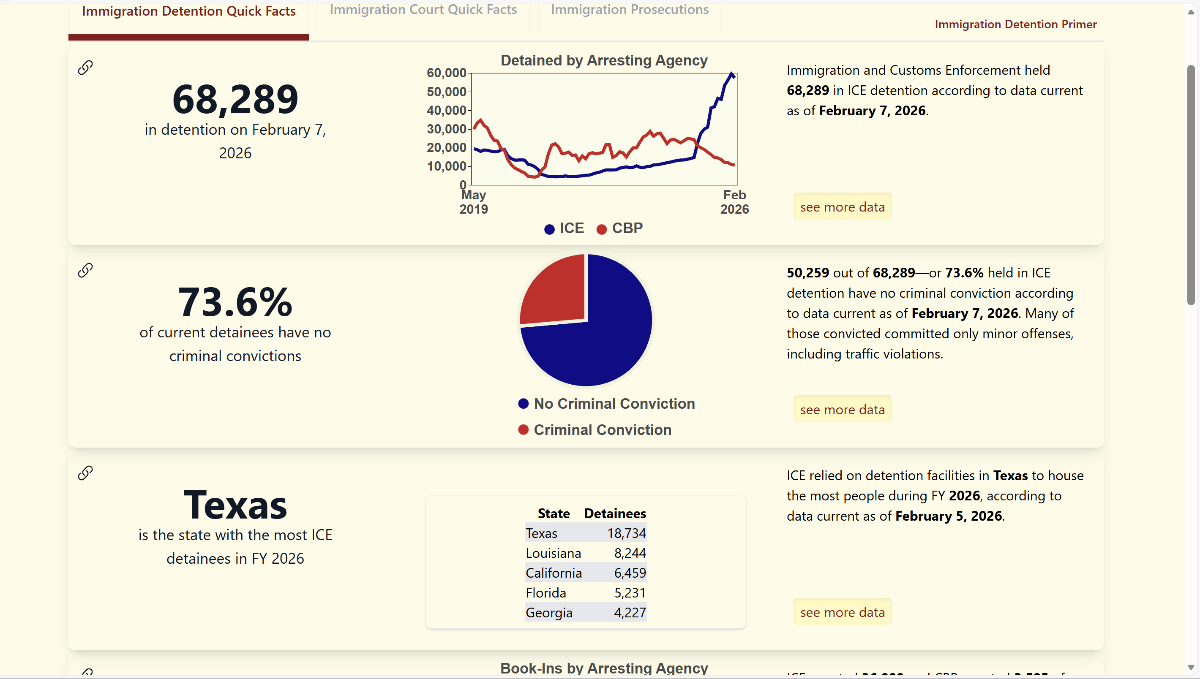Click see more data for Texas detainees
This screenshot has width=1200, height=679.
pyautogui.click(x=842, y=612)
